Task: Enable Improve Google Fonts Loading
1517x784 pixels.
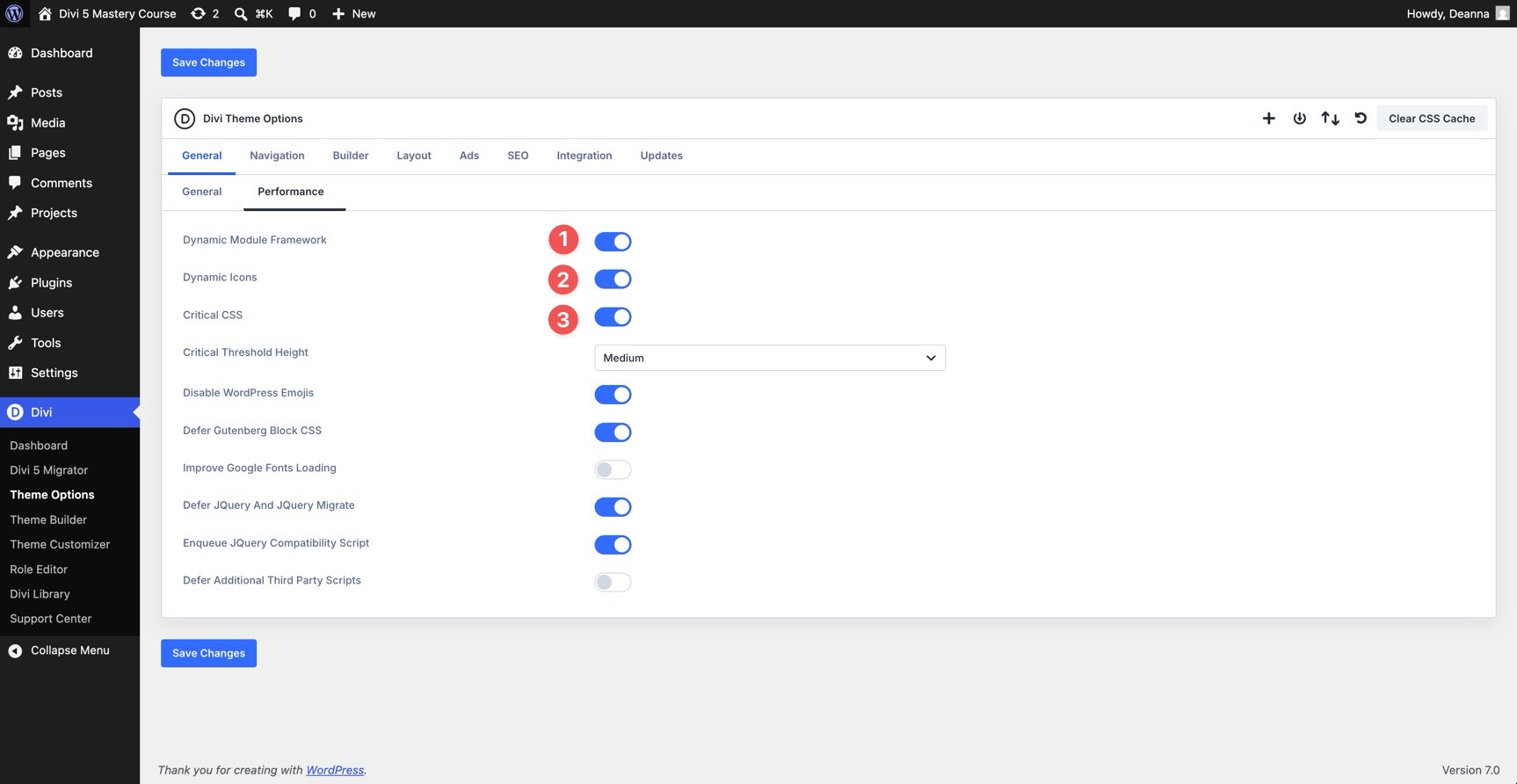Action: [613, 469]
